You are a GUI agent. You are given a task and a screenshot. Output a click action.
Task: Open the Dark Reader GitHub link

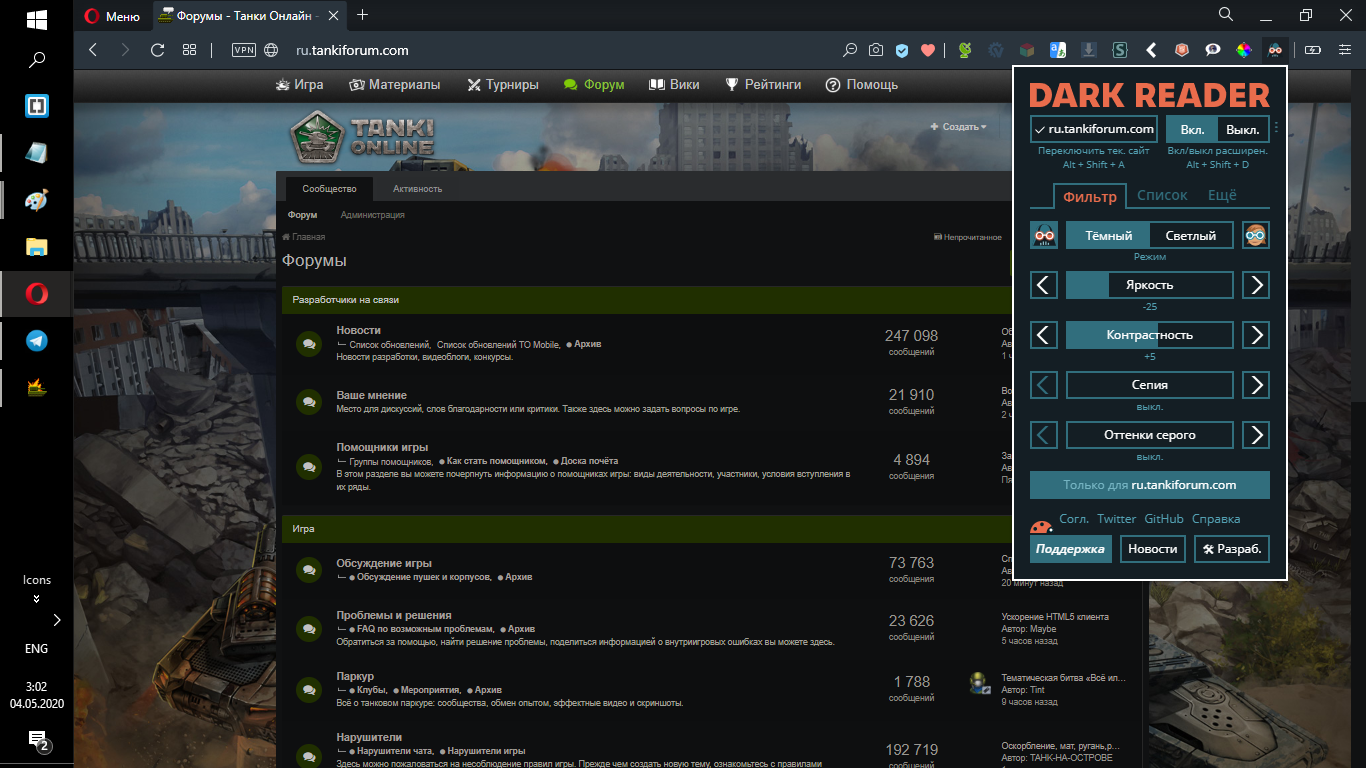point(1164,519)
